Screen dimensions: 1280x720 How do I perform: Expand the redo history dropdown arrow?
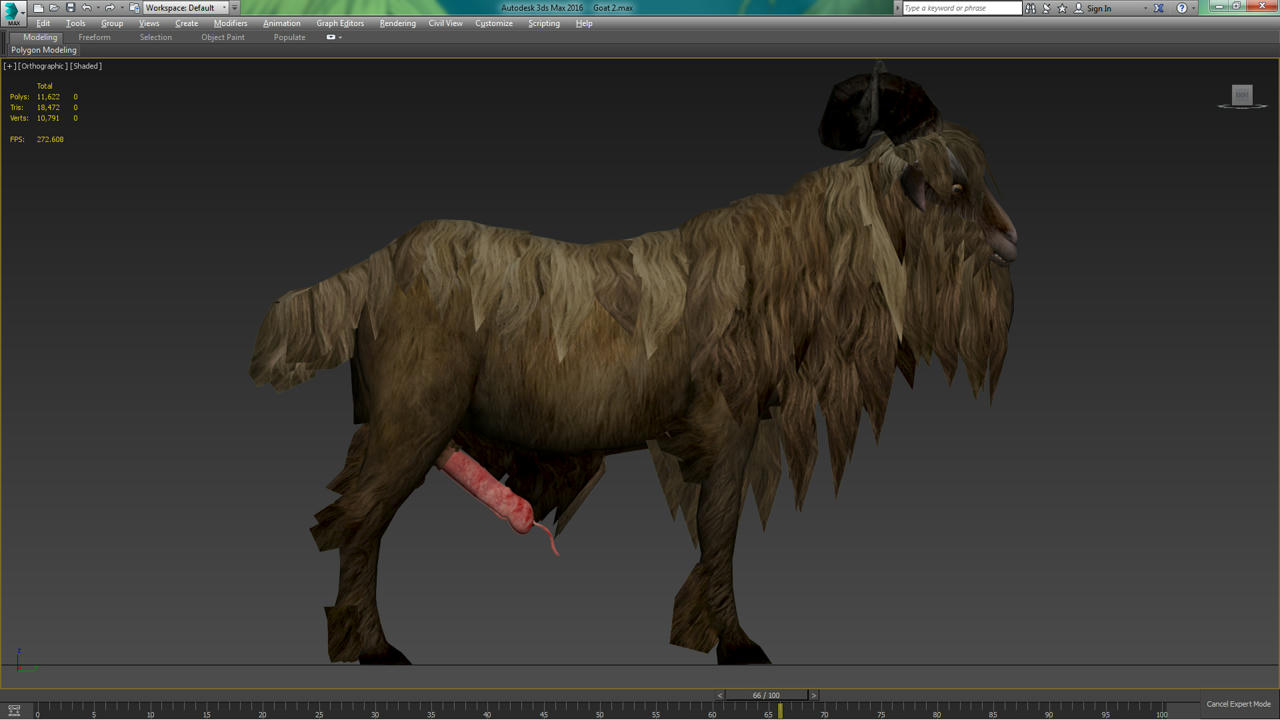(122, 8)
